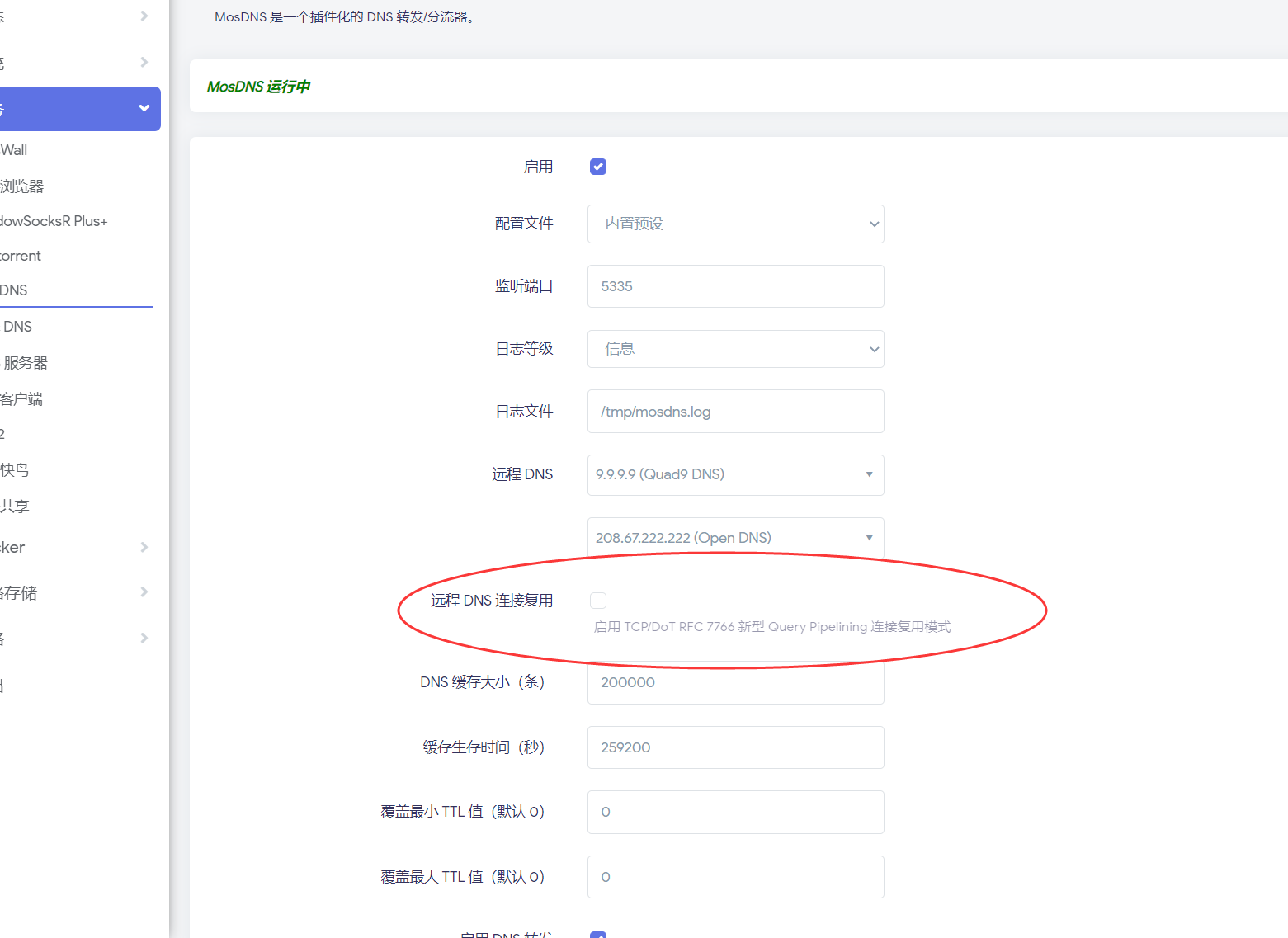Open the 服务器 sidebar entry
This screenshot has width=1288, height=938.
pos(26,361)
